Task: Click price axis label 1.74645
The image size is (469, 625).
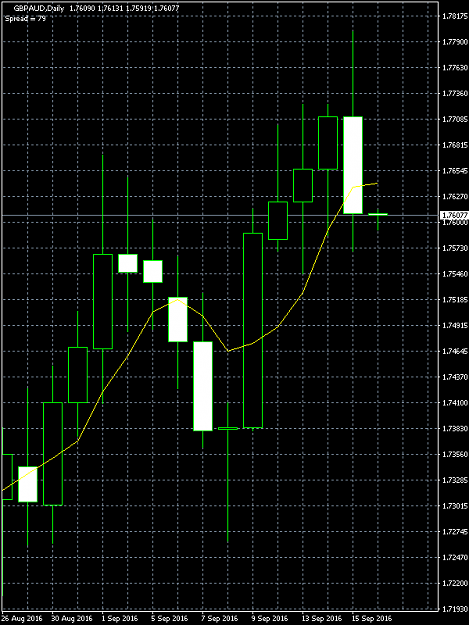Action: coord(455,351)
